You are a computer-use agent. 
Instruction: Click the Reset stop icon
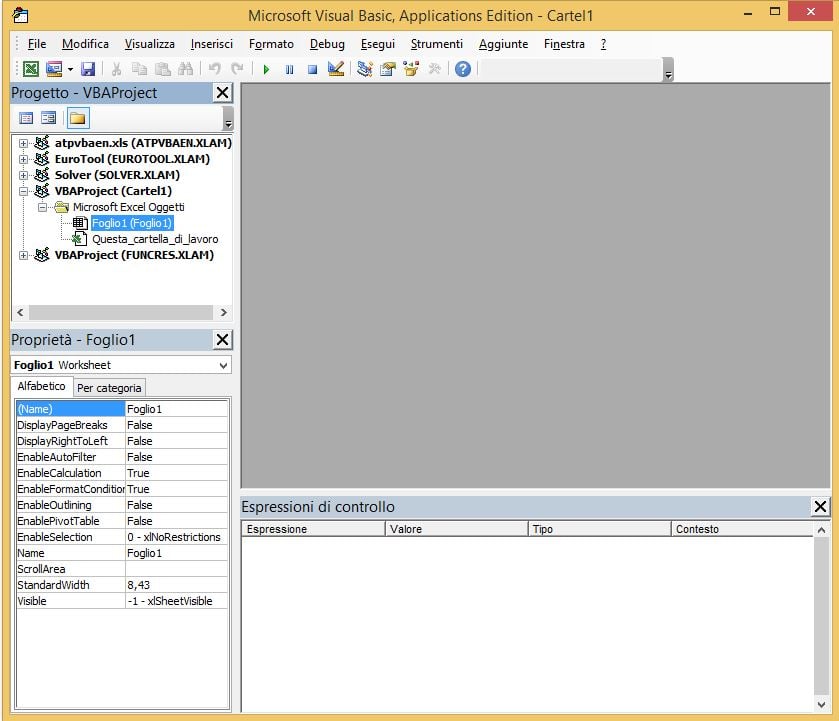point(312,69)
